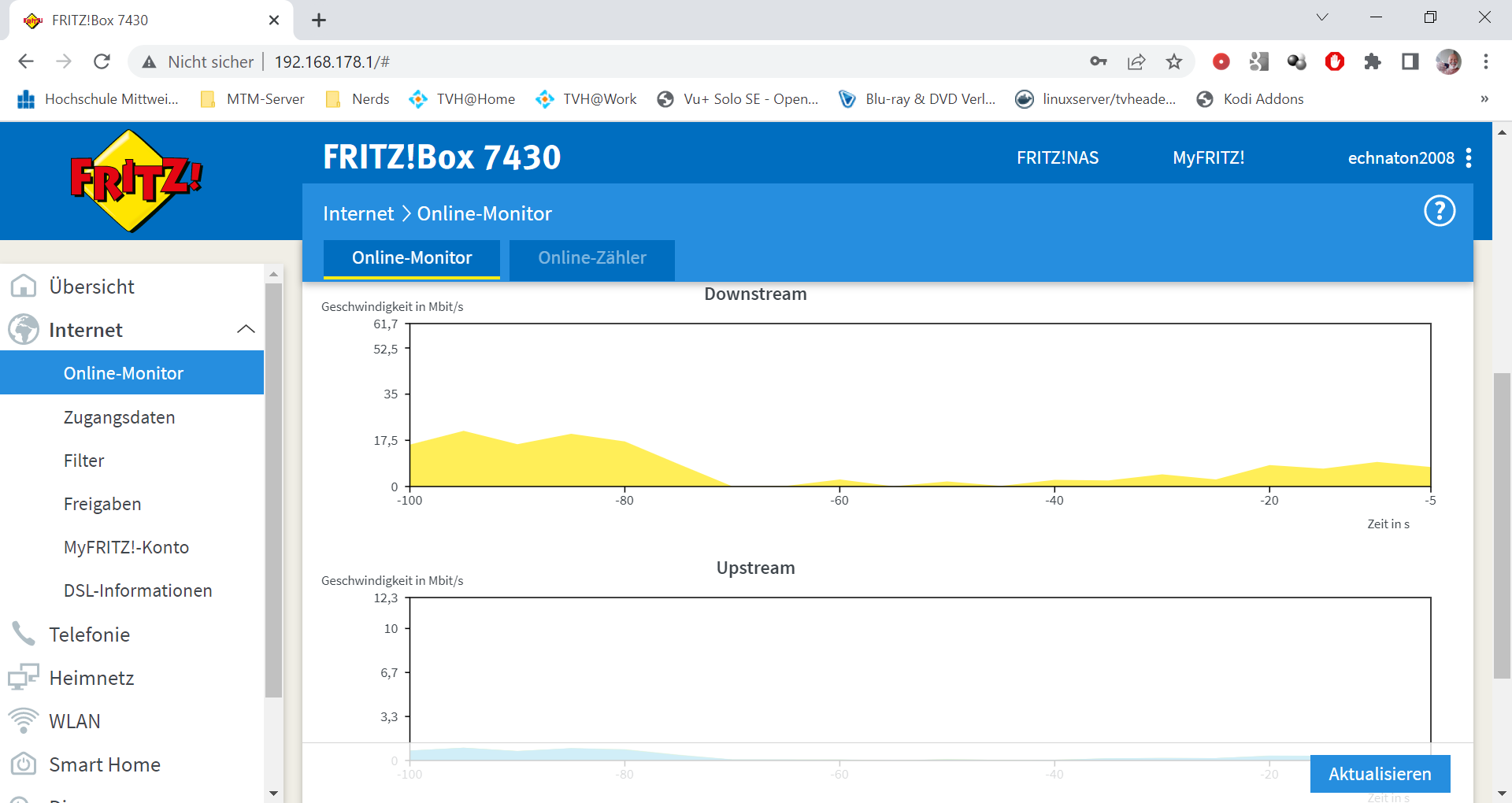The height and width of the screenshot is (803, 1512).
Task: Open user menu three-dots next to echnaton2008
Action: point(1469,157)
